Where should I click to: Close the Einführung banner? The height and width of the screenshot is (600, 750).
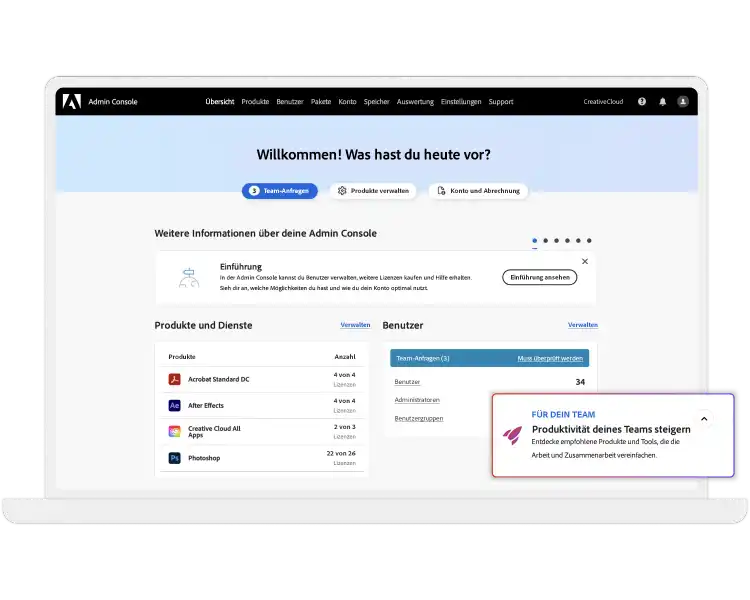(x=585, y=261)
